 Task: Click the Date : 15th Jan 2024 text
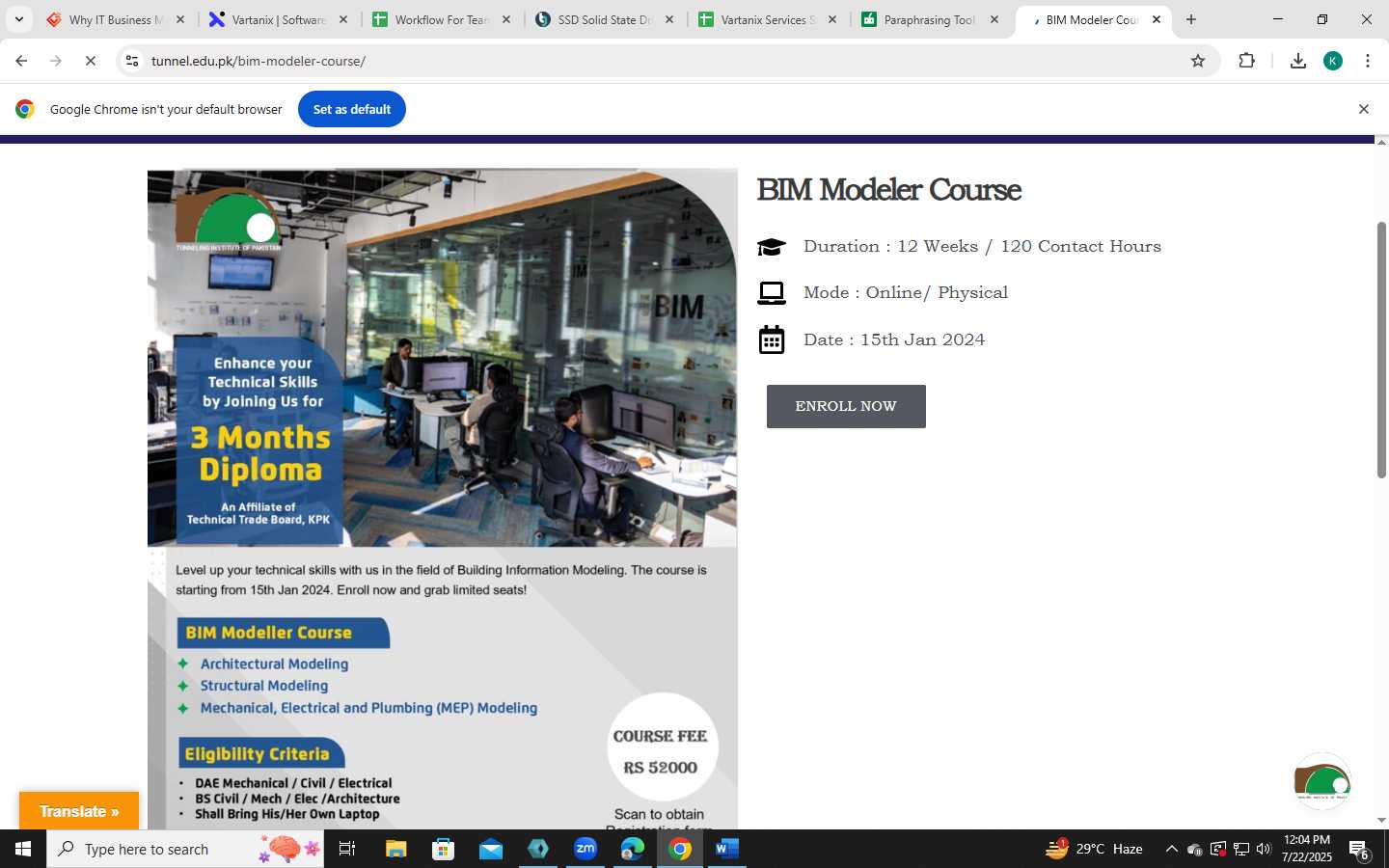894,339
